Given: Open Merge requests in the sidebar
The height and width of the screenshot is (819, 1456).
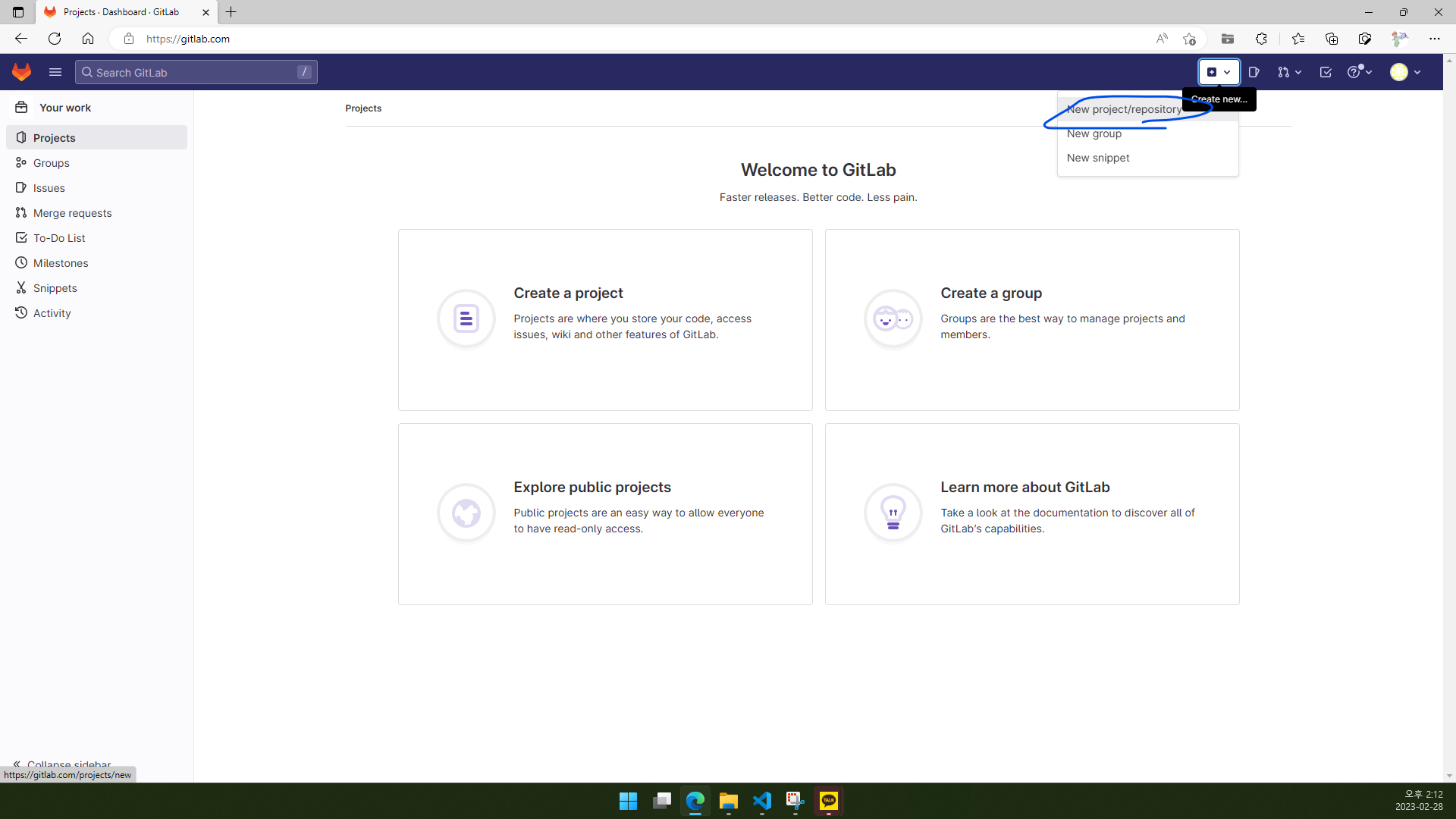Looking at the screenshot, I should (96, 212).
